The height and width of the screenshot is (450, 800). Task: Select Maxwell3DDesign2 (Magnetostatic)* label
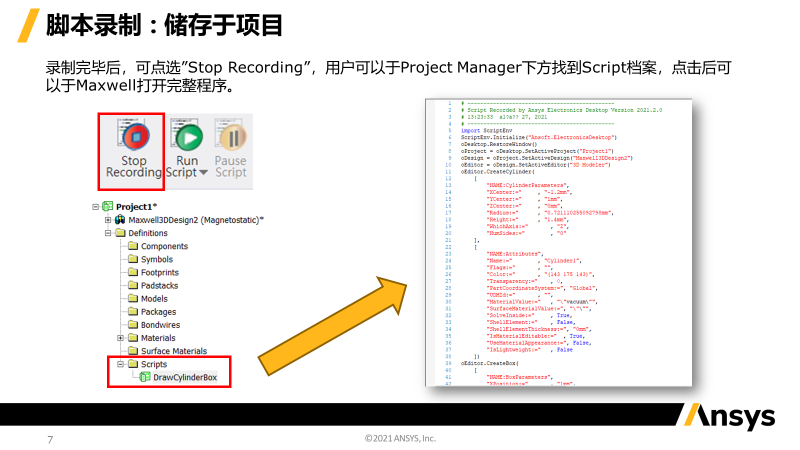196,220
